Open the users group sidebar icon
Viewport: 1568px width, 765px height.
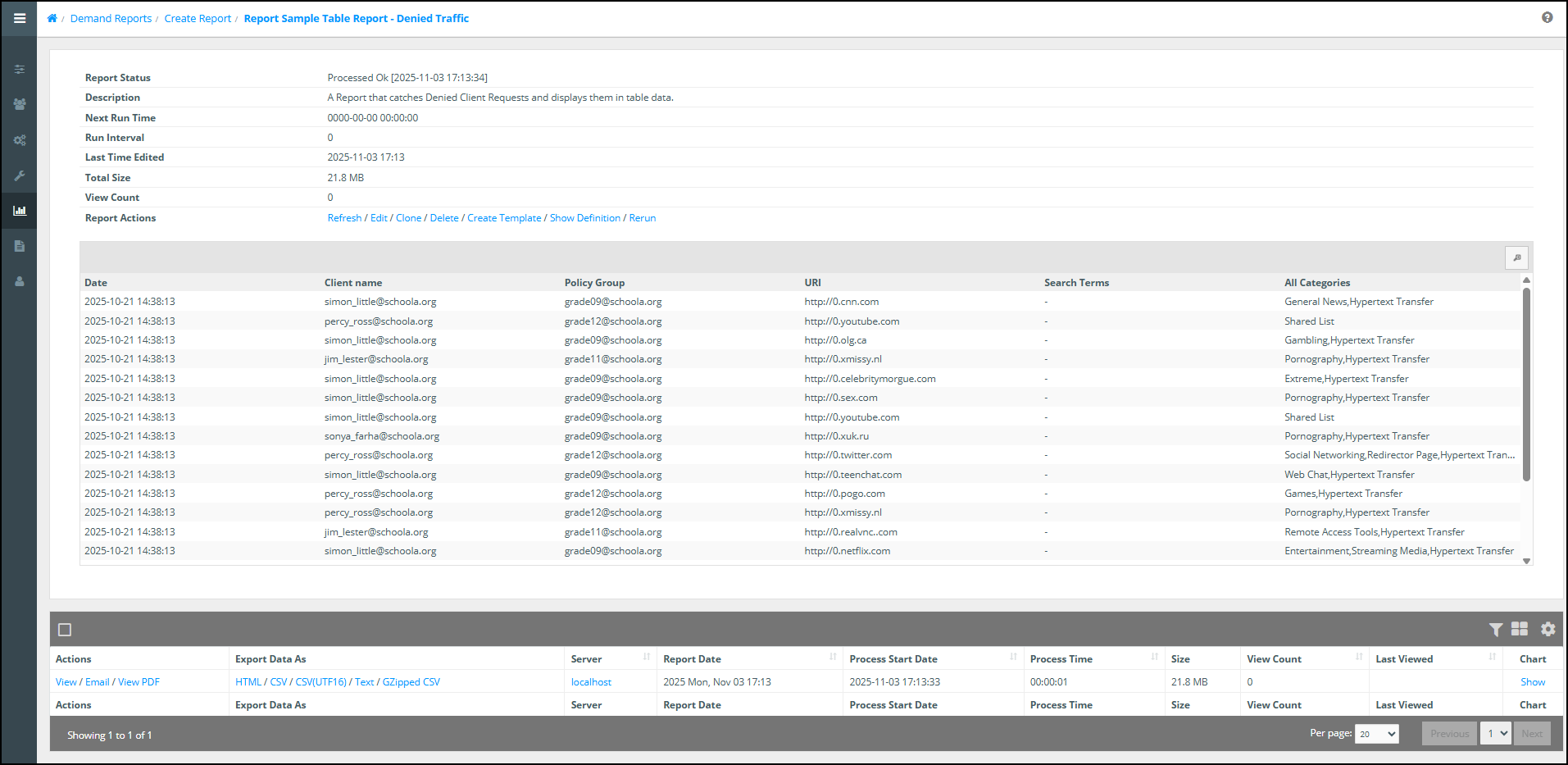20,104
